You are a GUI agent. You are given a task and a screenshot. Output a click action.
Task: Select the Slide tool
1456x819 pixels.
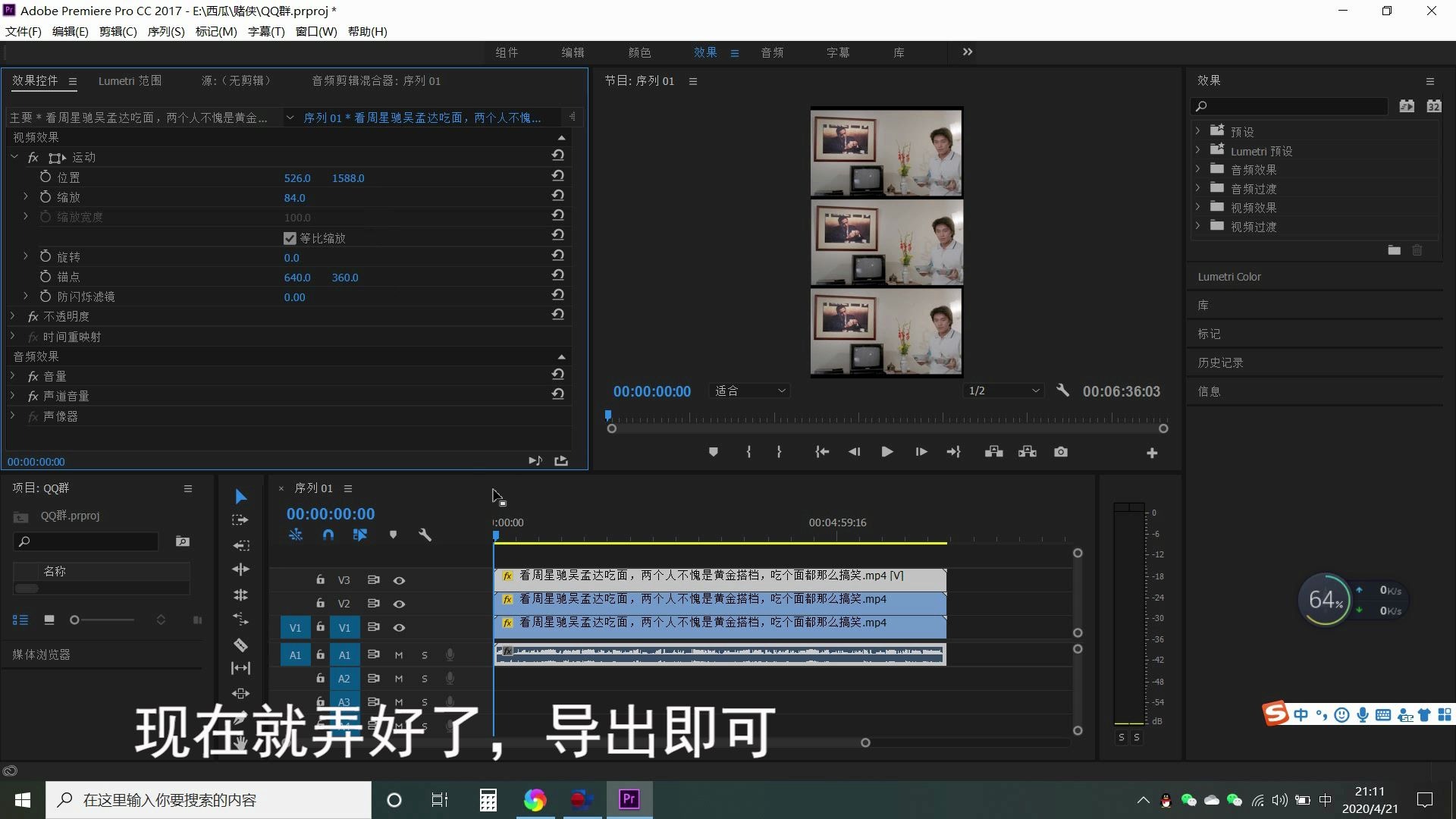pos(240,693)
